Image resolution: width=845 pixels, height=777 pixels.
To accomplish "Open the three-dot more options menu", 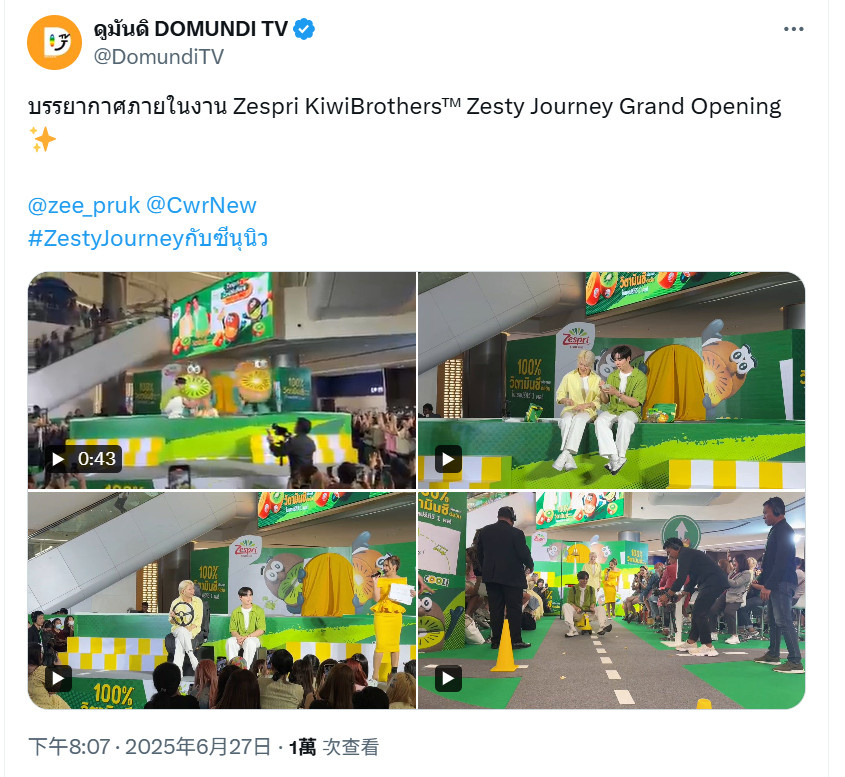I will pyautogui.click(x=793, y=29).
